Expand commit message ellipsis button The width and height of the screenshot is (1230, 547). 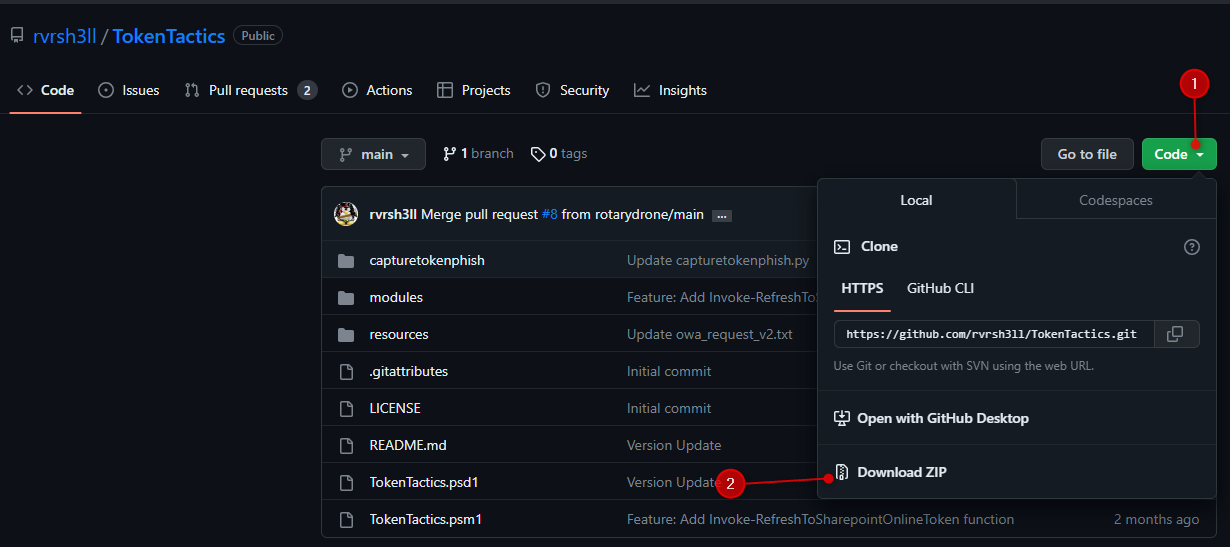[x=722, y=215]
